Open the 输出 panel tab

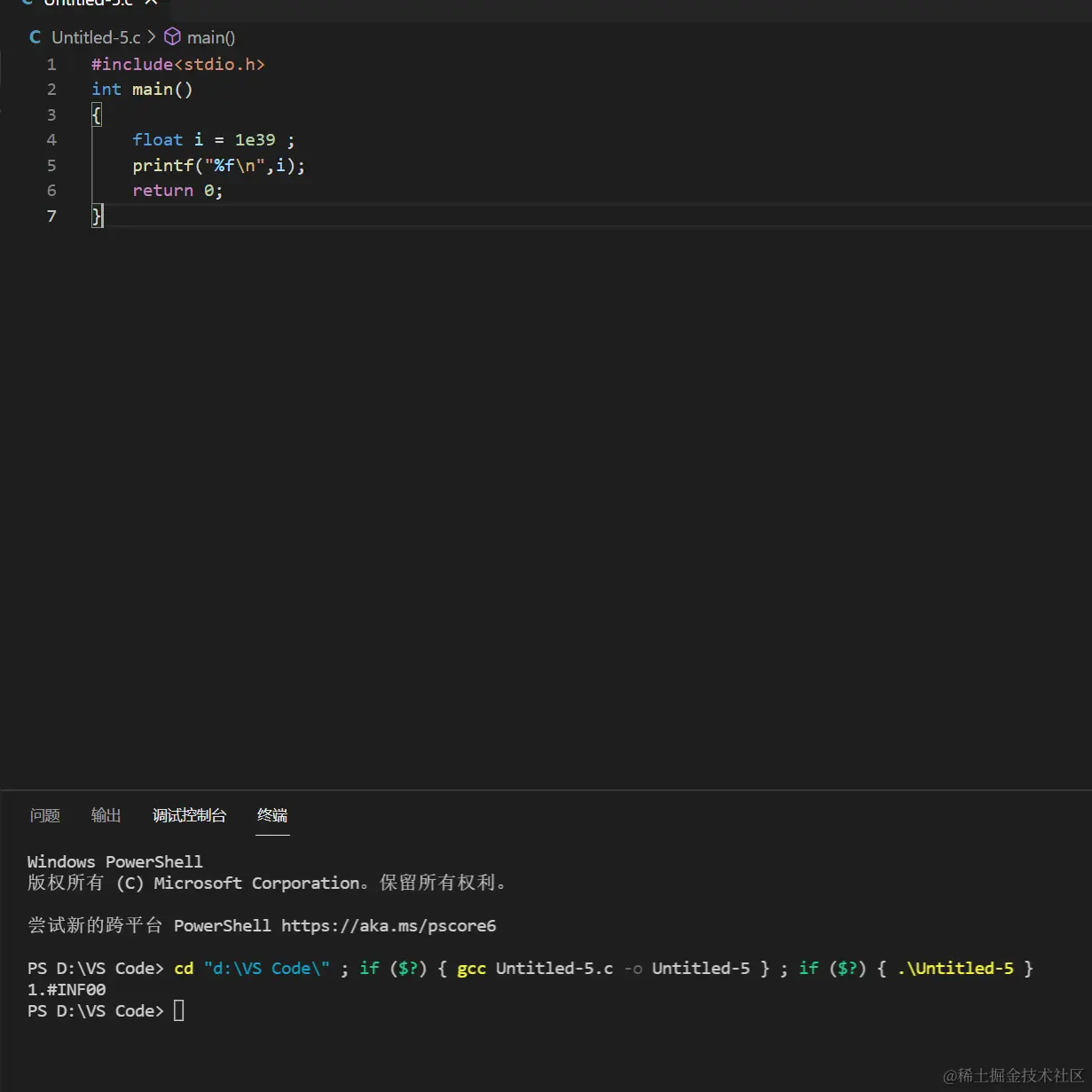[106, 815]
